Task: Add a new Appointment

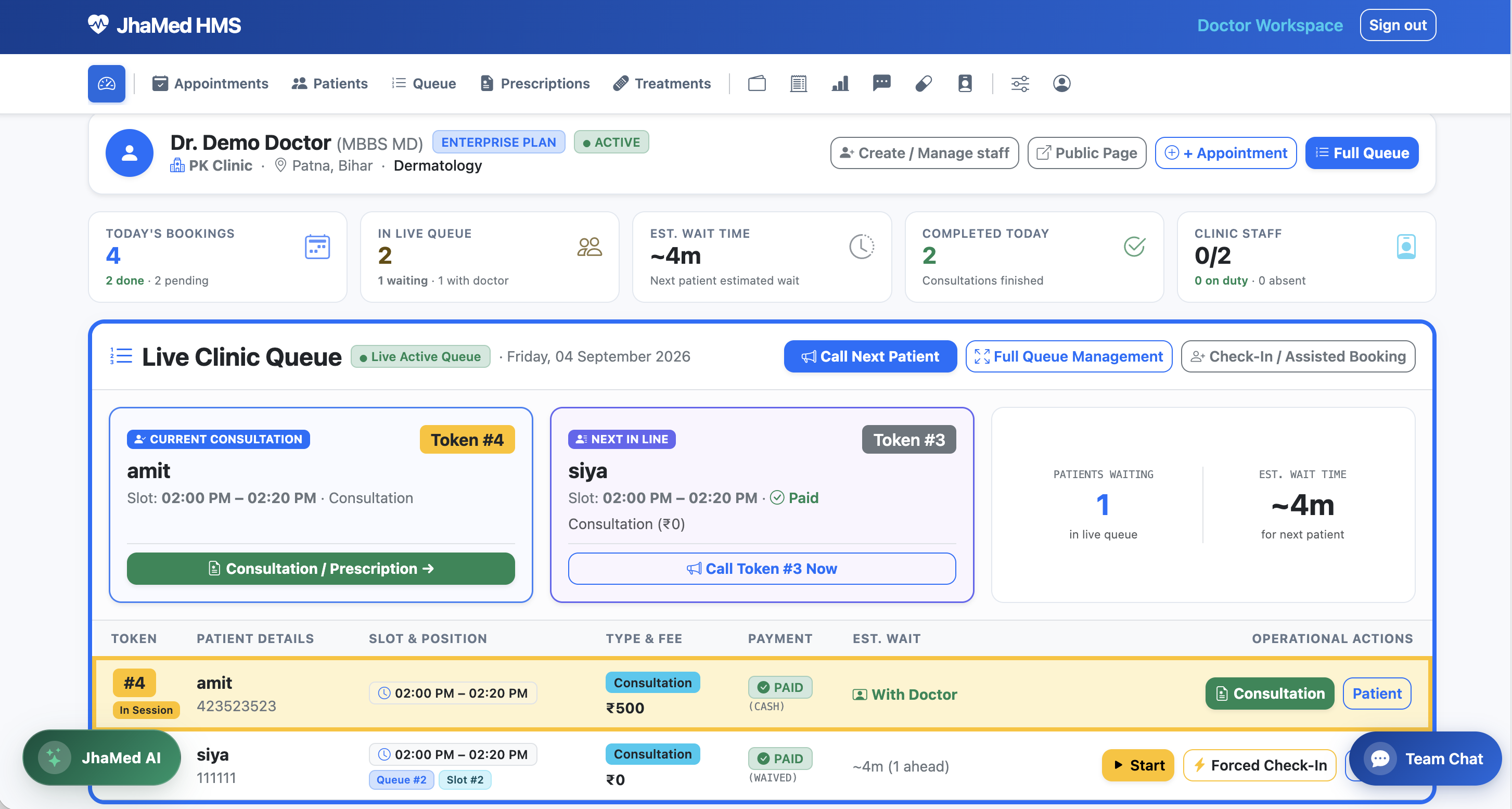Action: [x=1225, y=153]
